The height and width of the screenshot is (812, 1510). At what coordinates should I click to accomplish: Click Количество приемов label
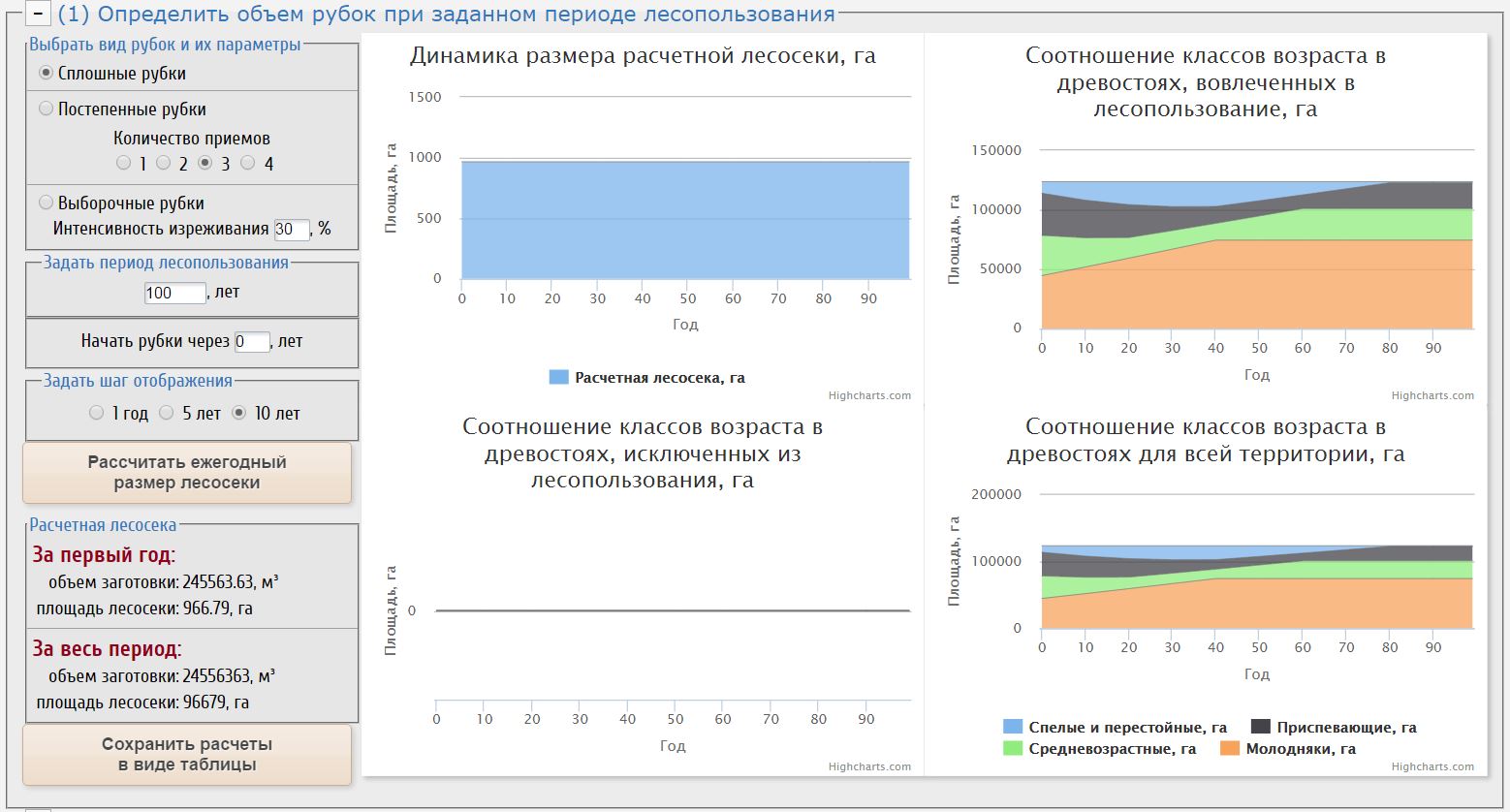192,139
